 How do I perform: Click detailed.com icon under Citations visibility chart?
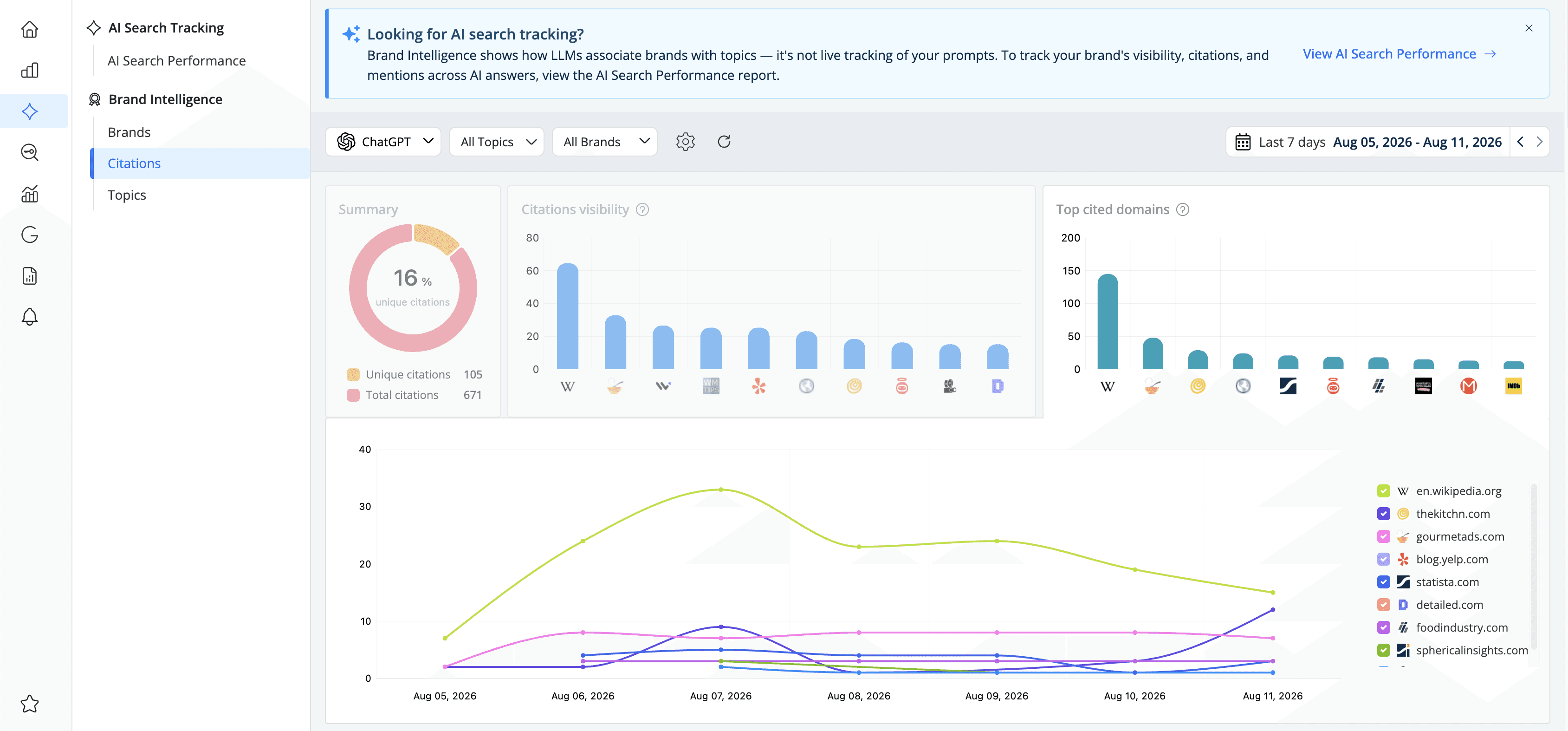[997, 386]
